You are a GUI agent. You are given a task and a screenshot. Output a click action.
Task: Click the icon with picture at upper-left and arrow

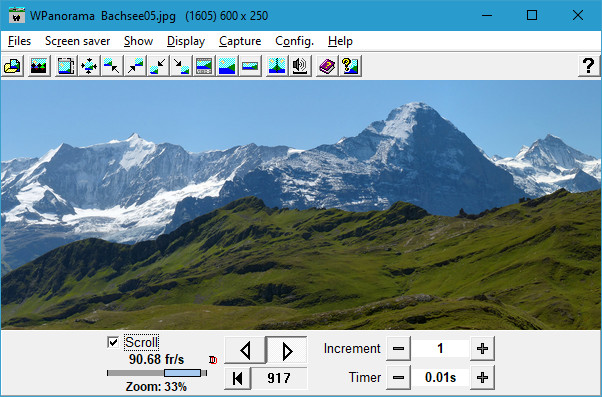112,66
